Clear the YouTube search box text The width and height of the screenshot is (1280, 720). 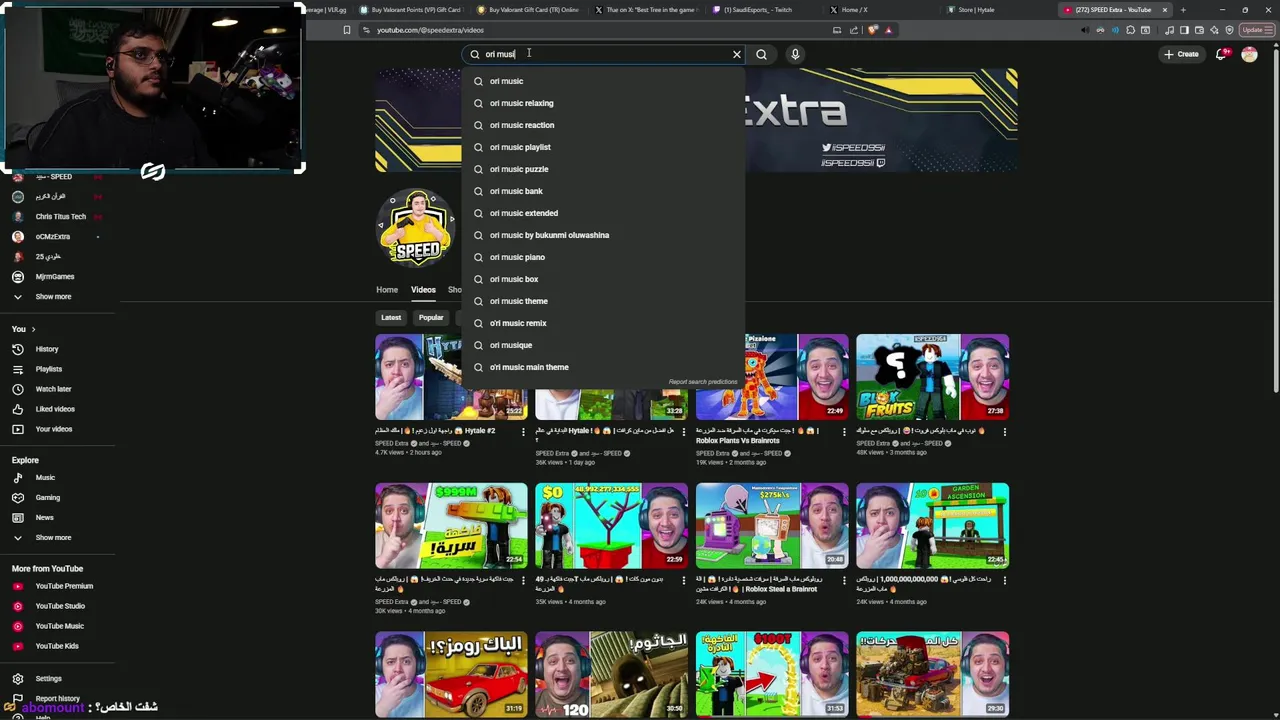tap(737, 54)
